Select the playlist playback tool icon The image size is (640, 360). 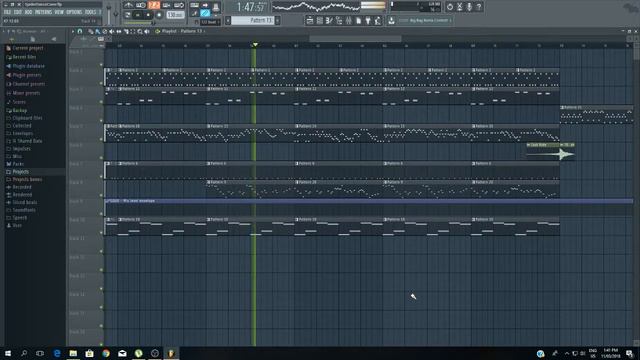coord(147,31)
